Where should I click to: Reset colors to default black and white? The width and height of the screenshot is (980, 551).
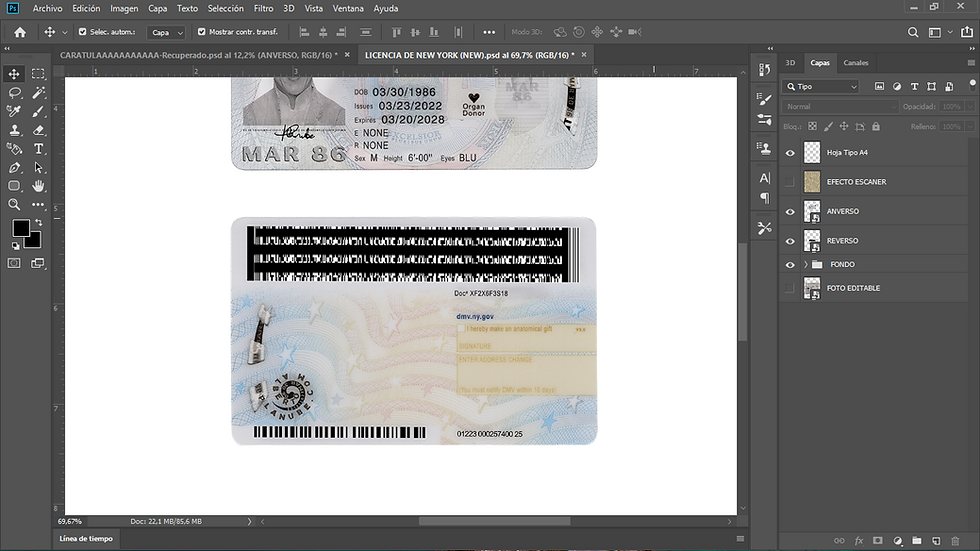[x=16, y=246]
